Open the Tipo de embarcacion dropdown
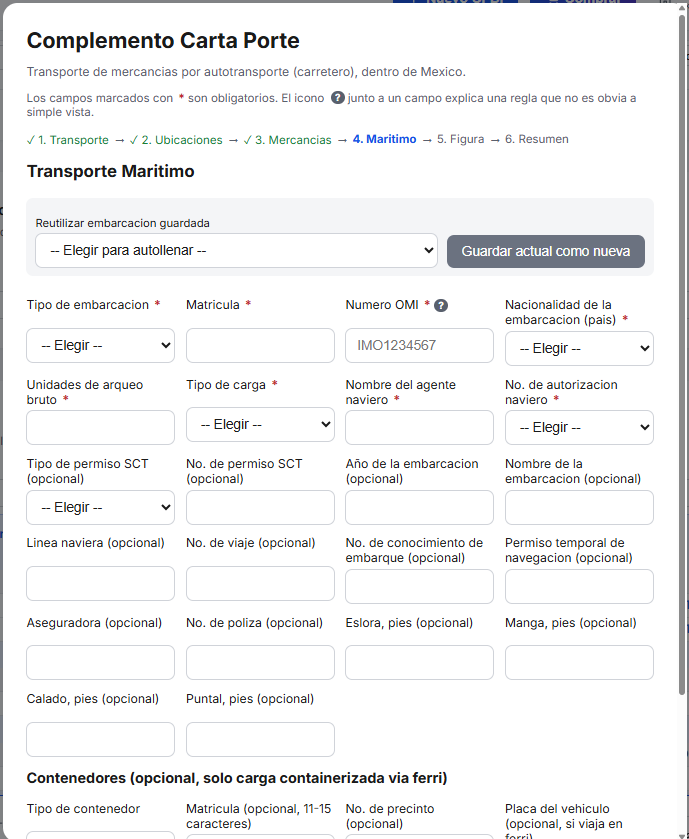Image resolution: width=689 pixels, height=839 pixels. point(101,346)
